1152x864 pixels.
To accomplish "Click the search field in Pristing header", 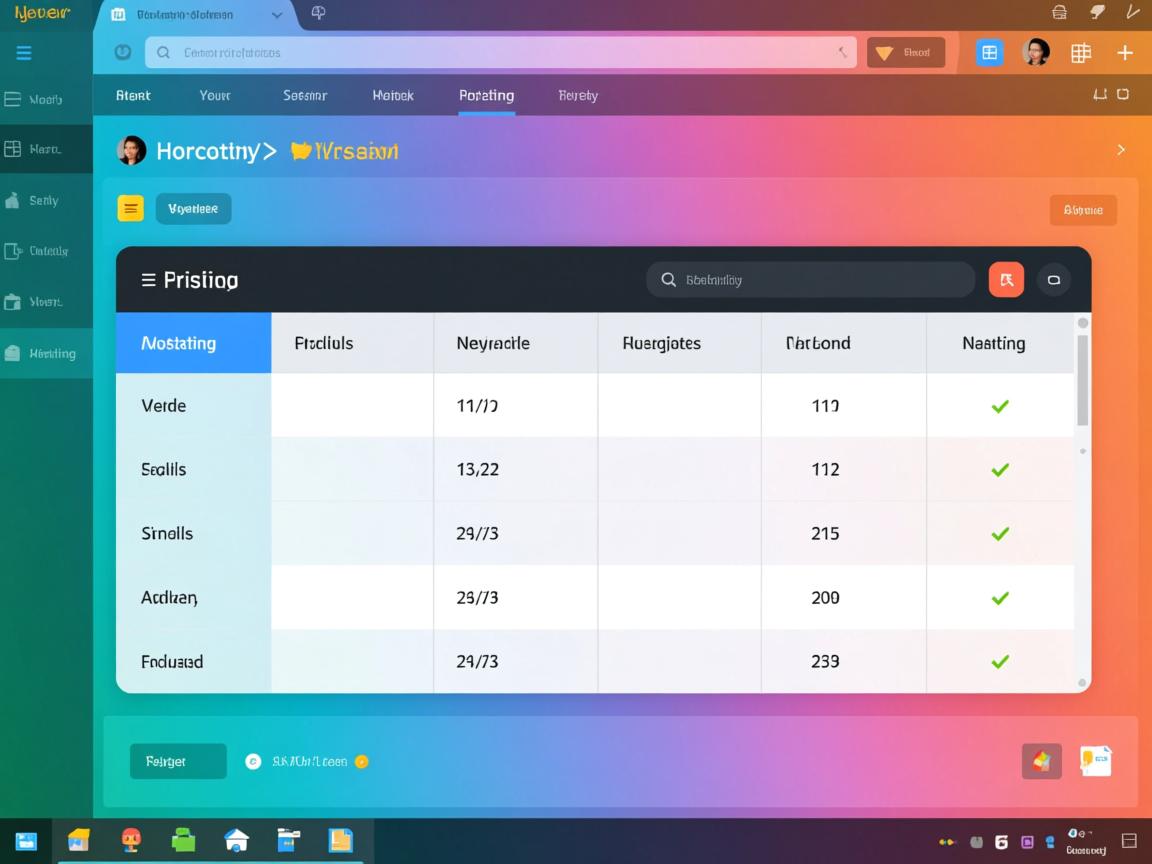I will click(810, 280).
